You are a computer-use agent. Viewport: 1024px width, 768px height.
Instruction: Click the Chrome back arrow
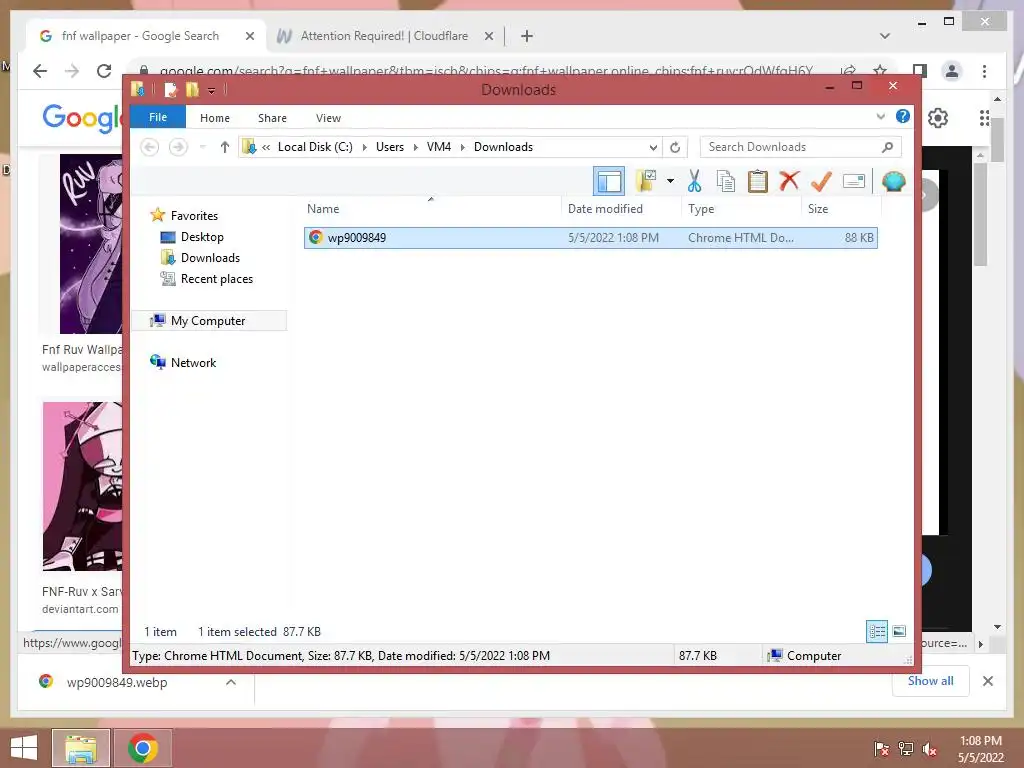point(40,71)
